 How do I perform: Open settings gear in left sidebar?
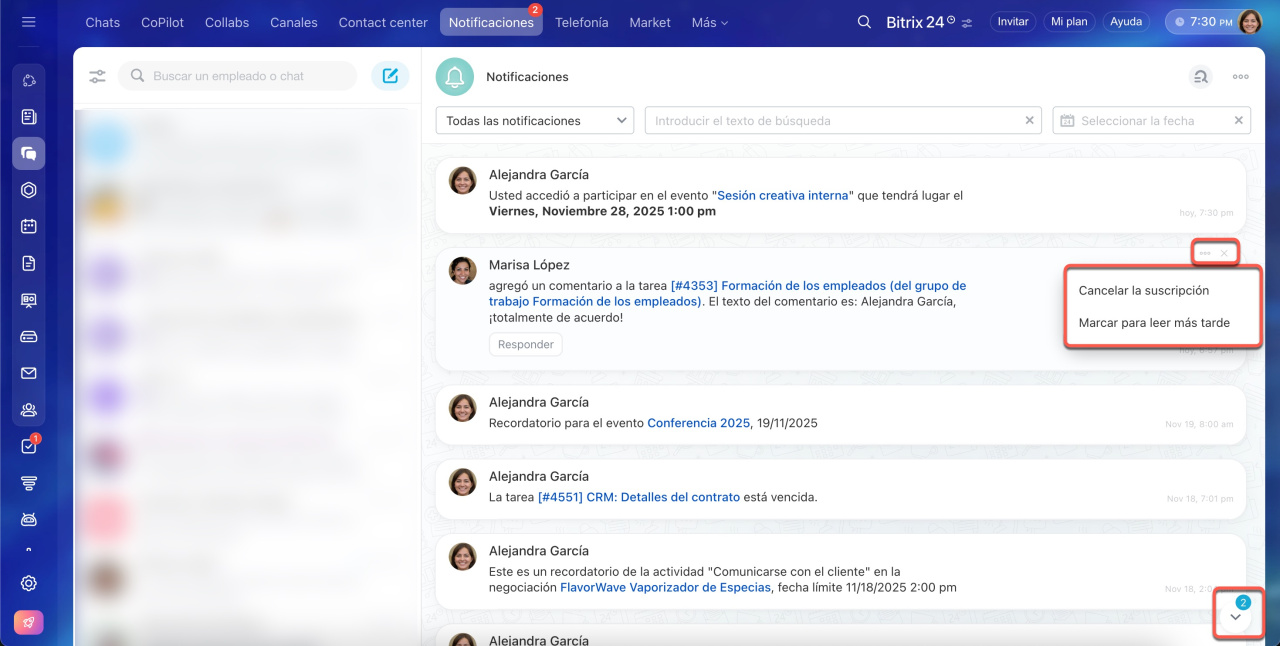(x=29, y=583)
